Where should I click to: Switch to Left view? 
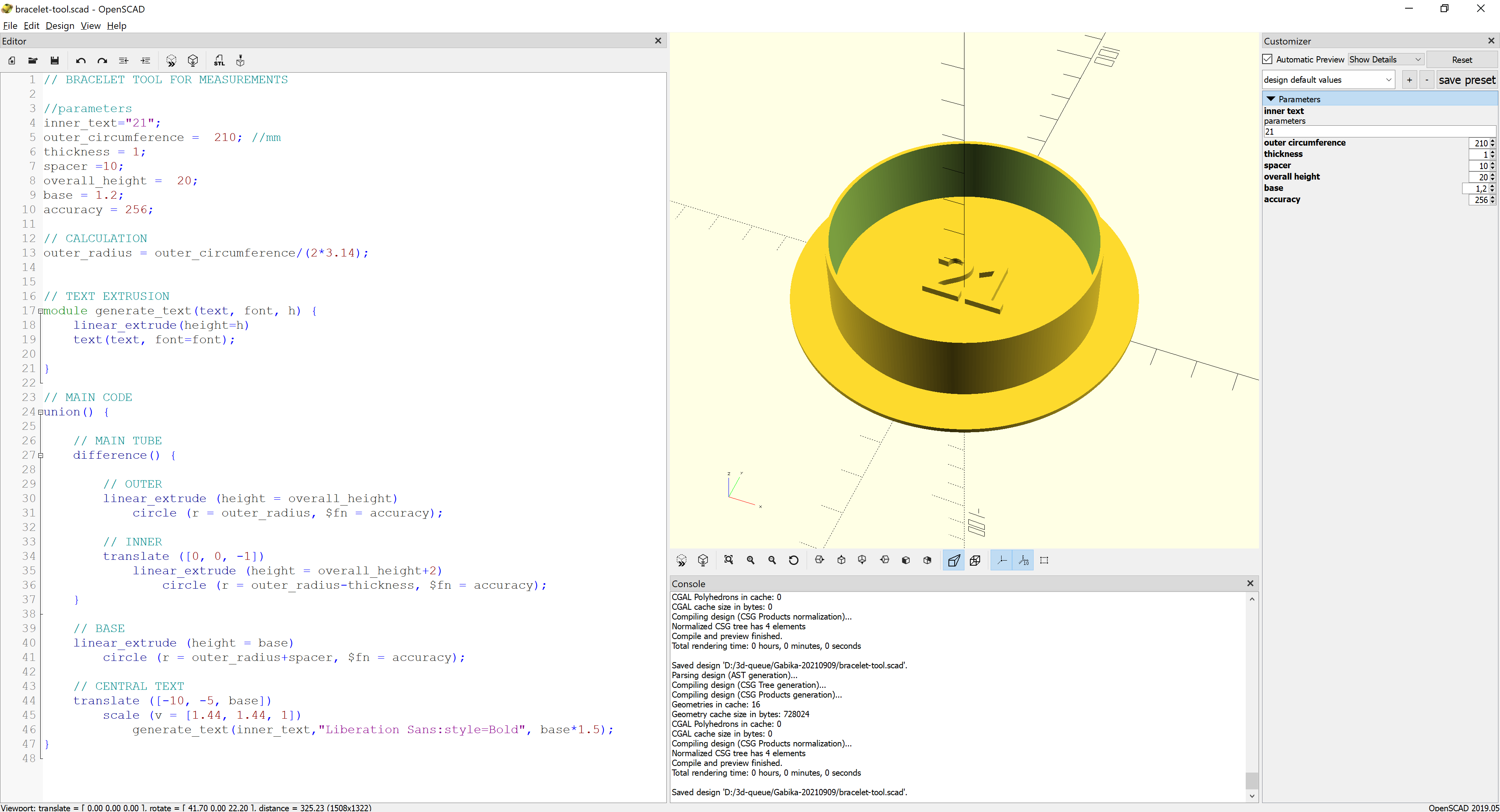(x=884, y=560)
